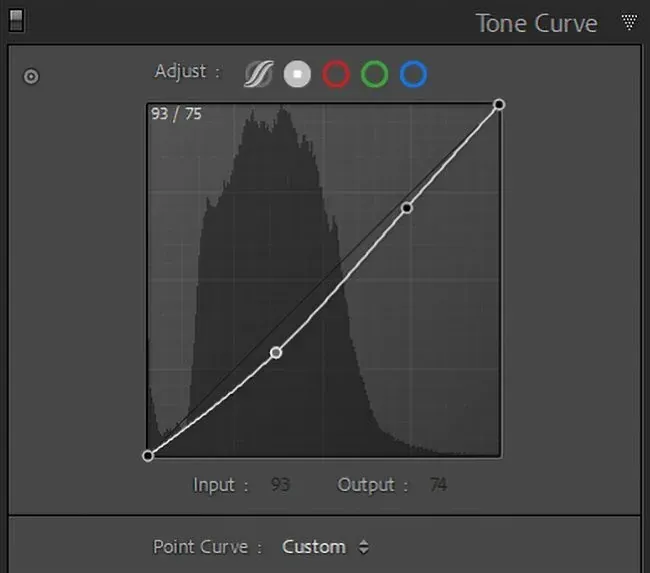Screen dimensions: 650x573
Task: Click the Output value field showing 74
Action: pos(437,485)
